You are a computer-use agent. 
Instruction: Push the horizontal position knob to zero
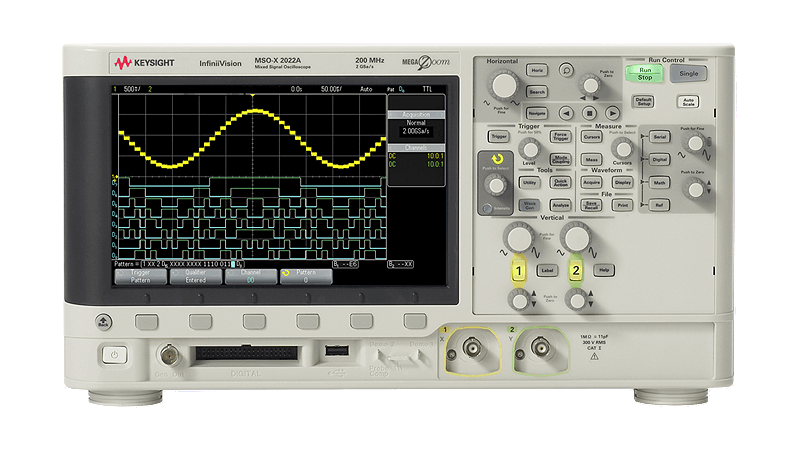(x=590, y=84)
